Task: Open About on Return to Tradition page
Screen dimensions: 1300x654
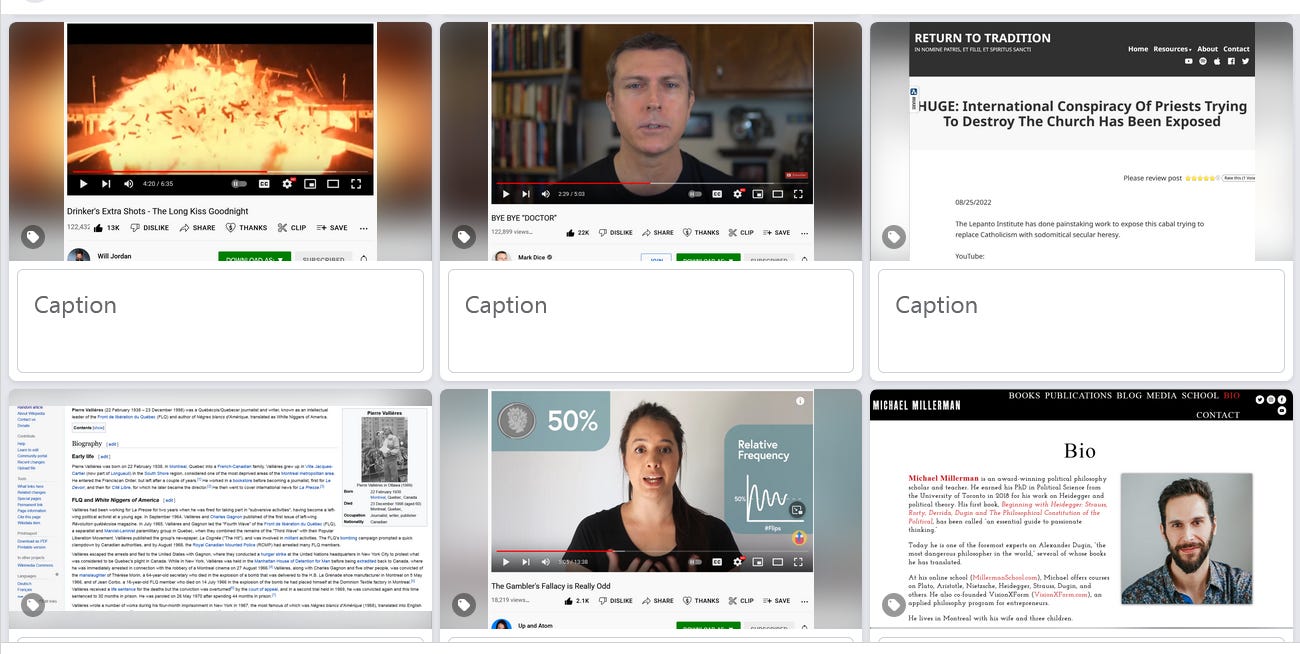Action: click(x=1208, y=48)
